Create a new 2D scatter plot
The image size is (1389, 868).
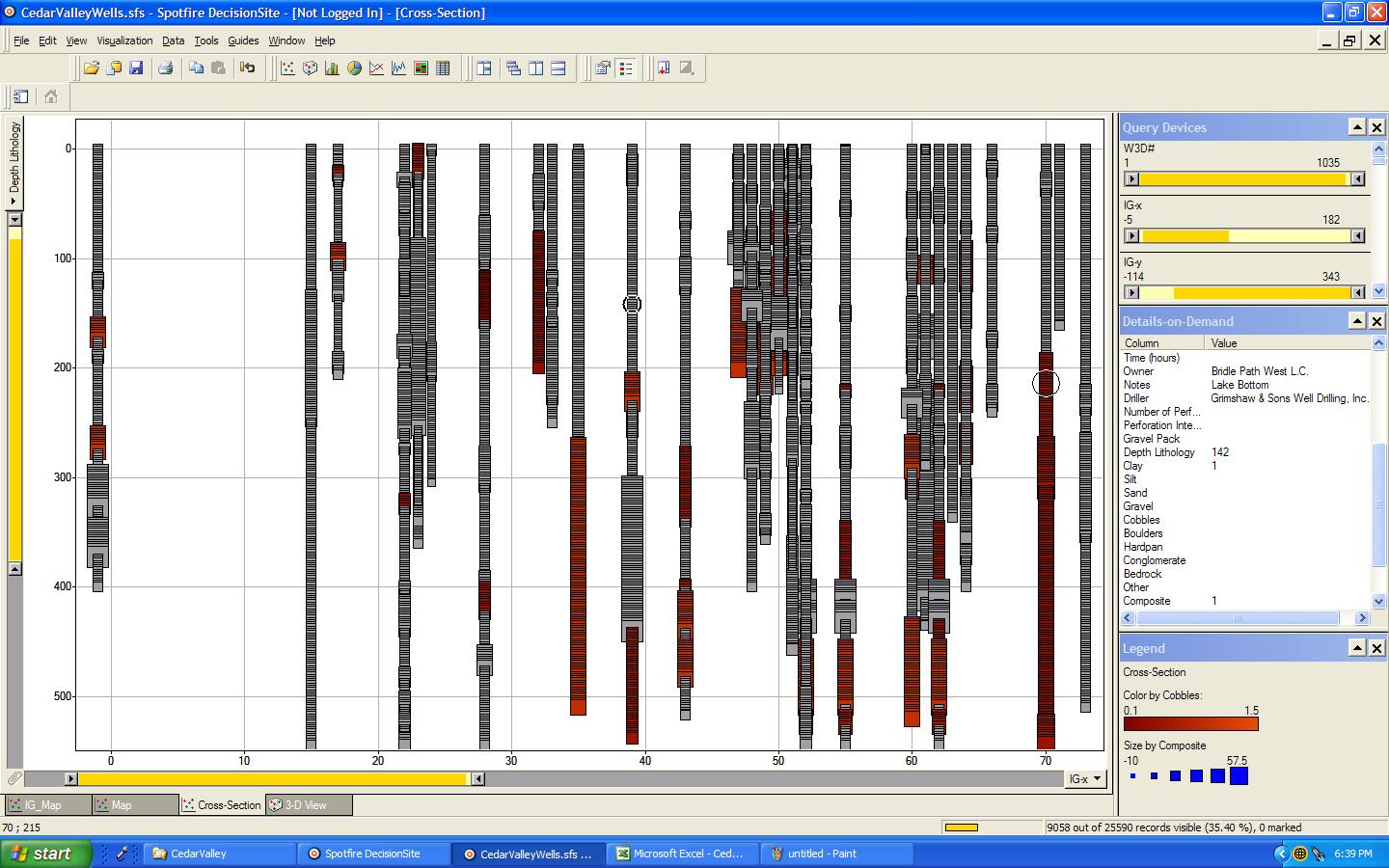pyautogui.click(x=287, y=68)
